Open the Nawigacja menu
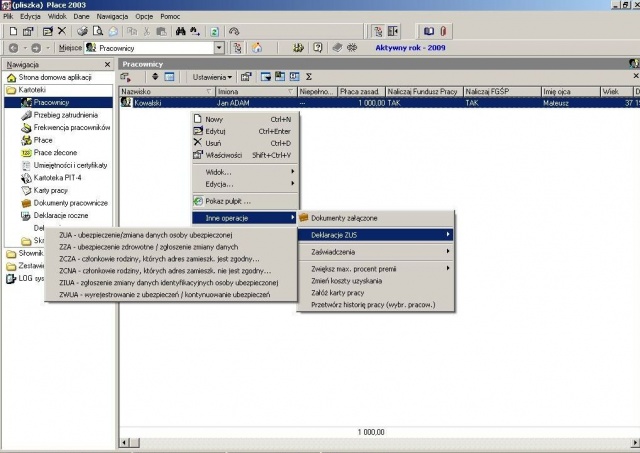Screen dimensions: 640x453 112,16
